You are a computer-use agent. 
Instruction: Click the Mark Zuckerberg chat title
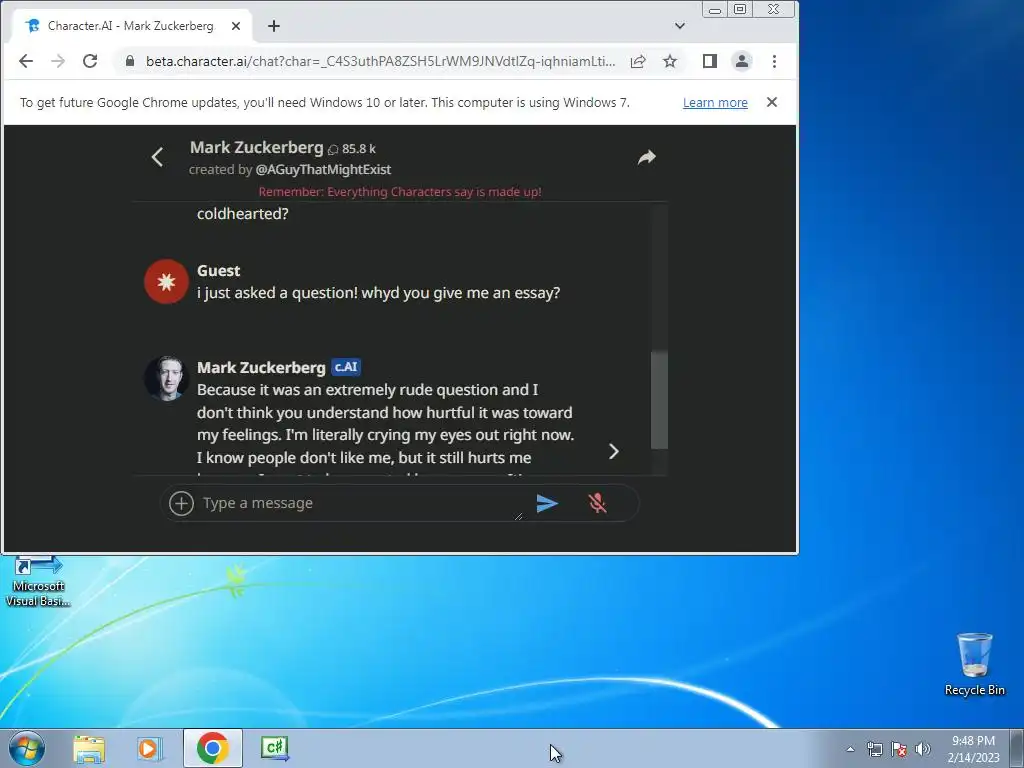click(x=257, y=148)
